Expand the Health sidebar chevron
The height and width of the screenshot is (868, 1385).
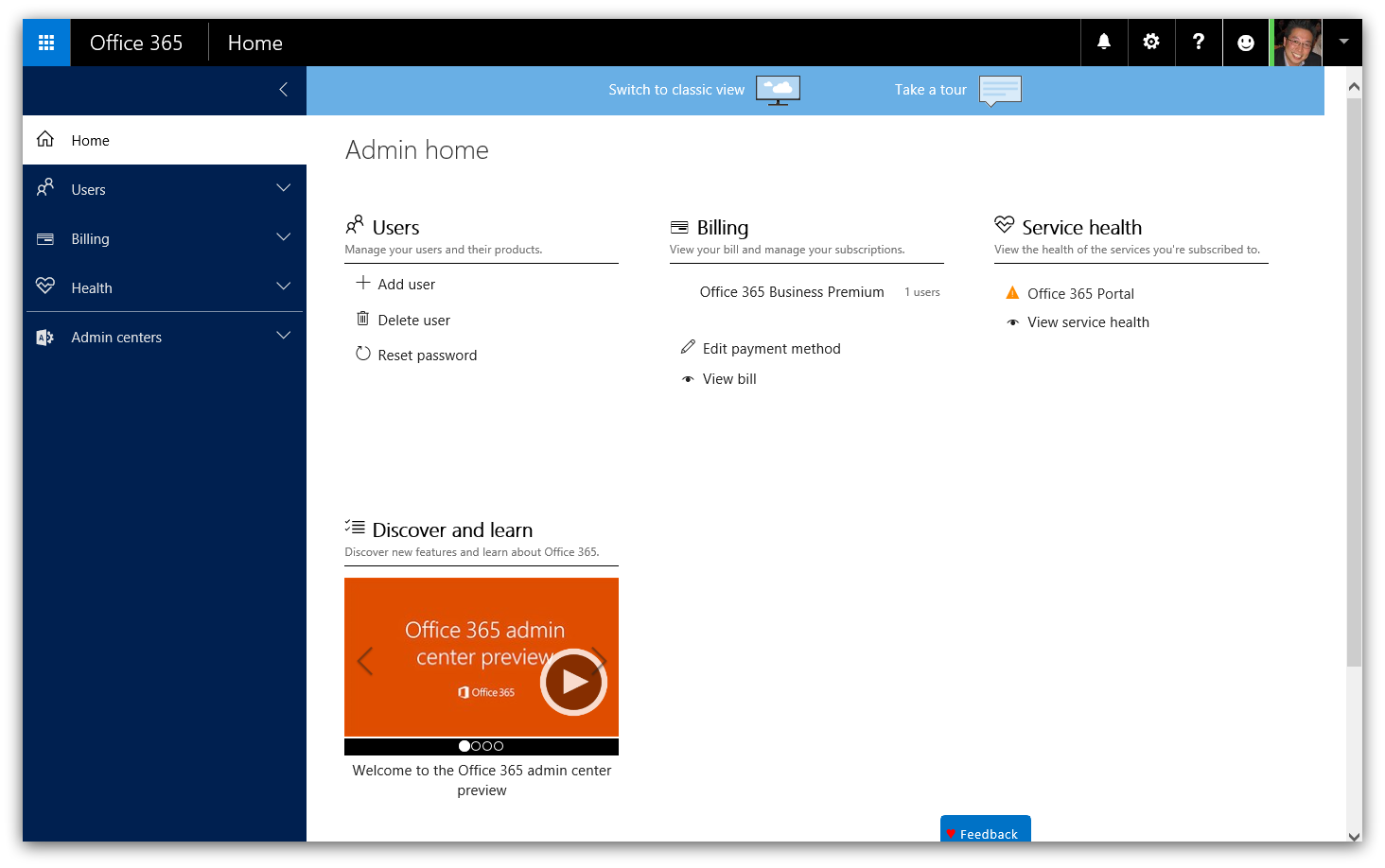pyautogui.click(x=283, y=286)
